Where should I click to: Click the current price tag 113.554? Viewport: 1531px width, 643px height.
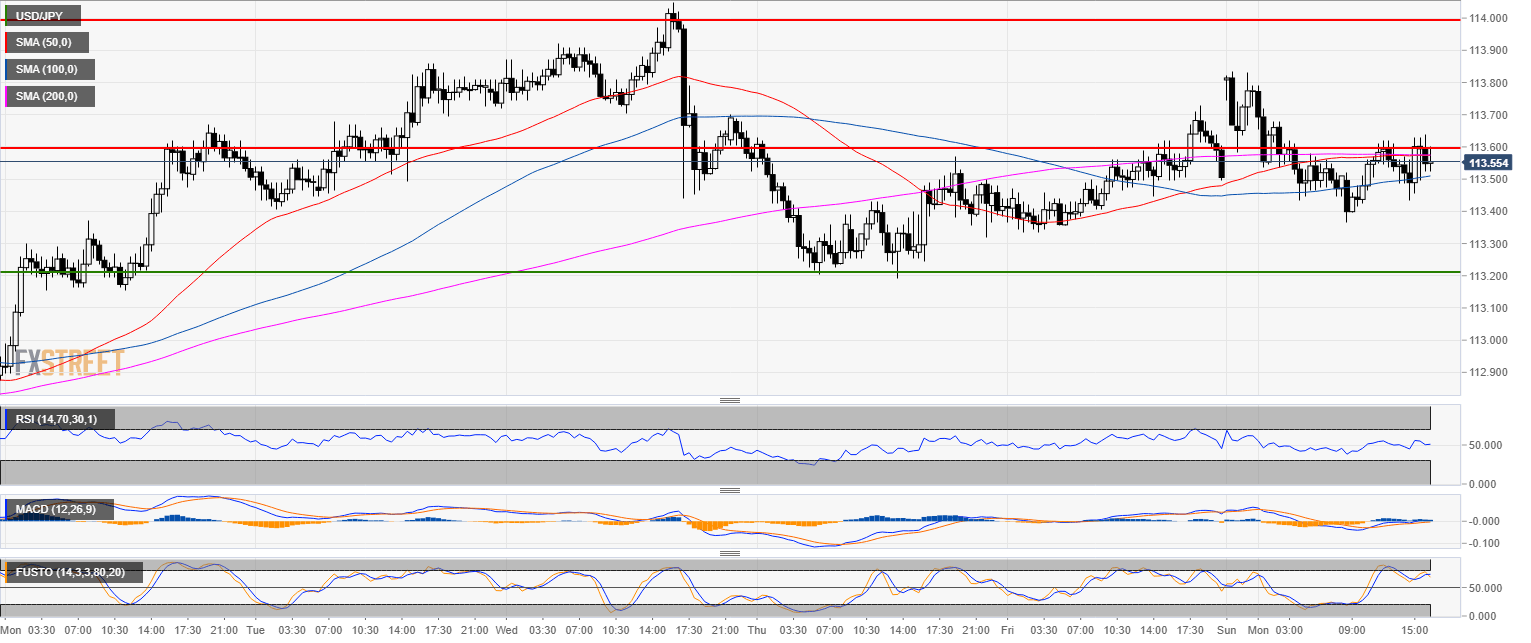[1487, 162]
